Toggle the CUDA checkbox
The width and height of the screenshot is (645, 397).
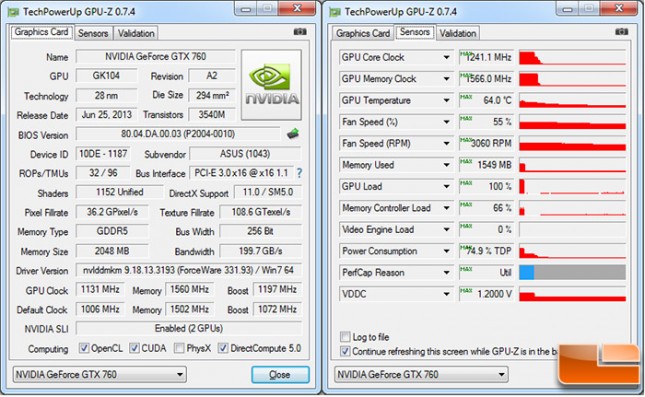pyautogui.click(x=134, y=348)
